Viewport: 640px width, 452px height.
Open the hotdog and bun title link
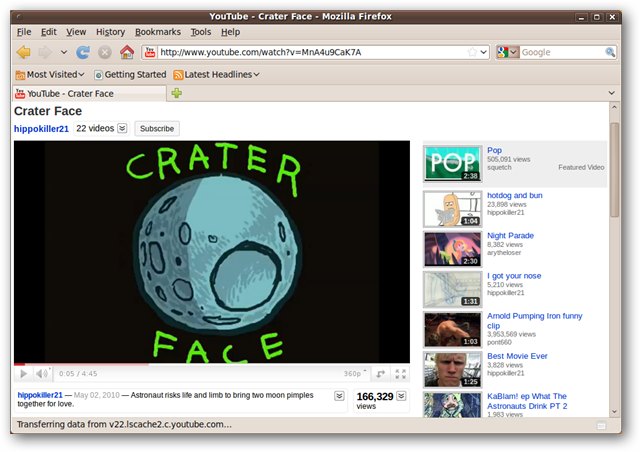tap(515, 195)
